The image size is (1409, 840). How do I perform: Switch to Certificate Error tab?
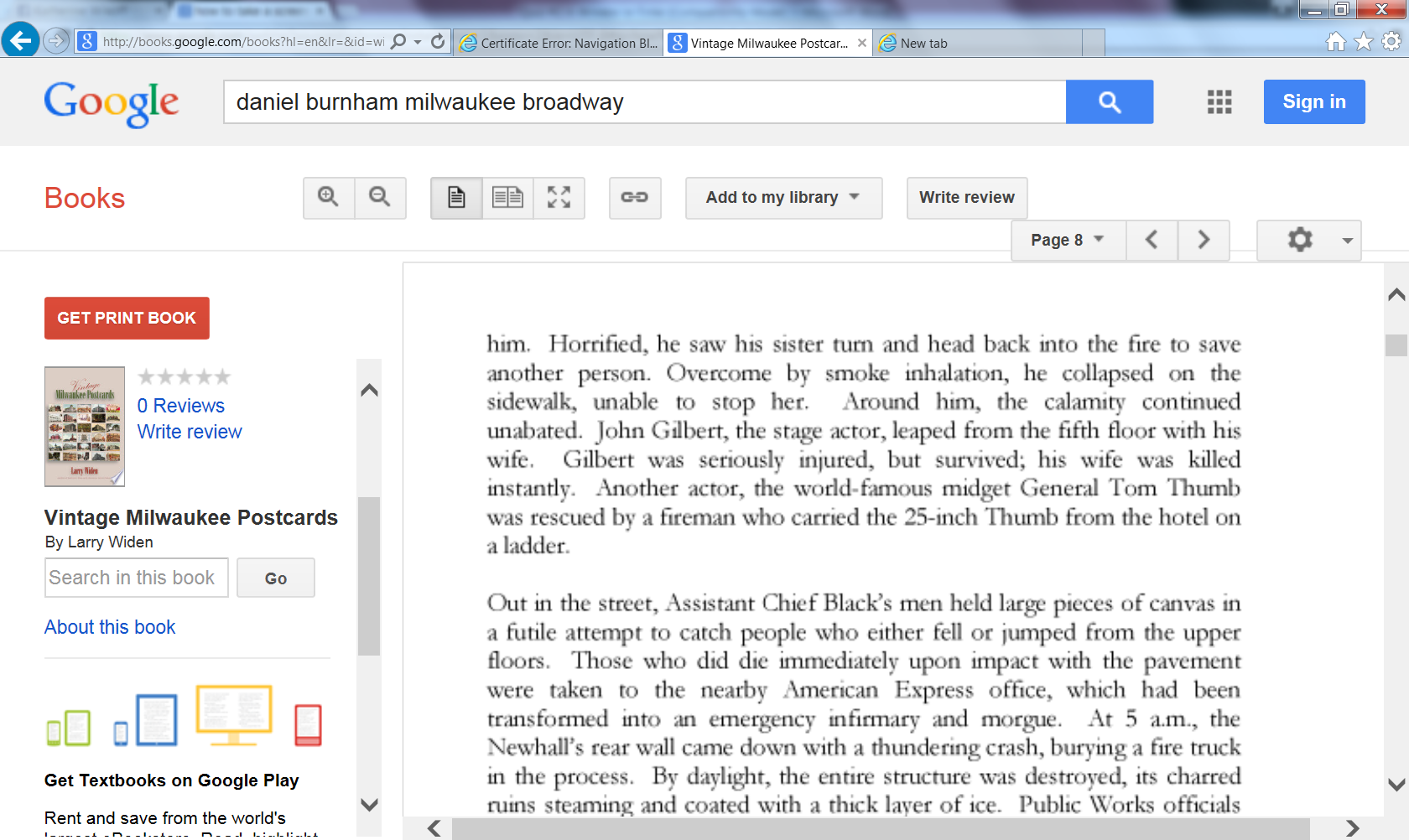(x=559, y=44)
